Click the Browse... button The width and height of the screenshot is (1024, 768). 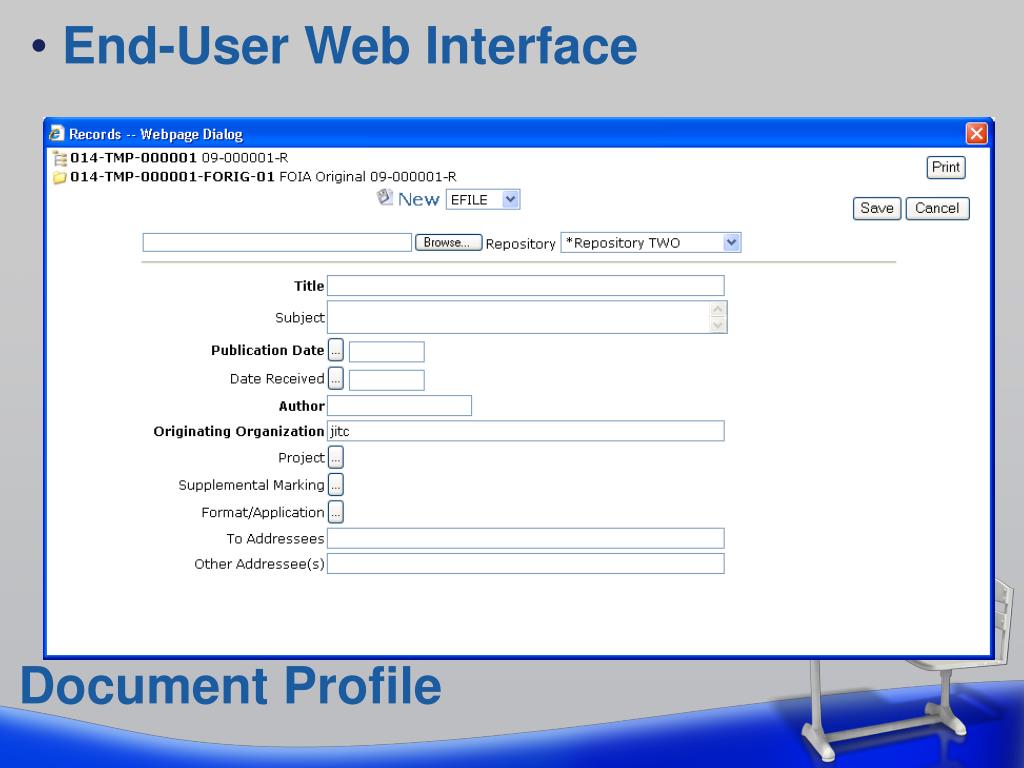449,242
